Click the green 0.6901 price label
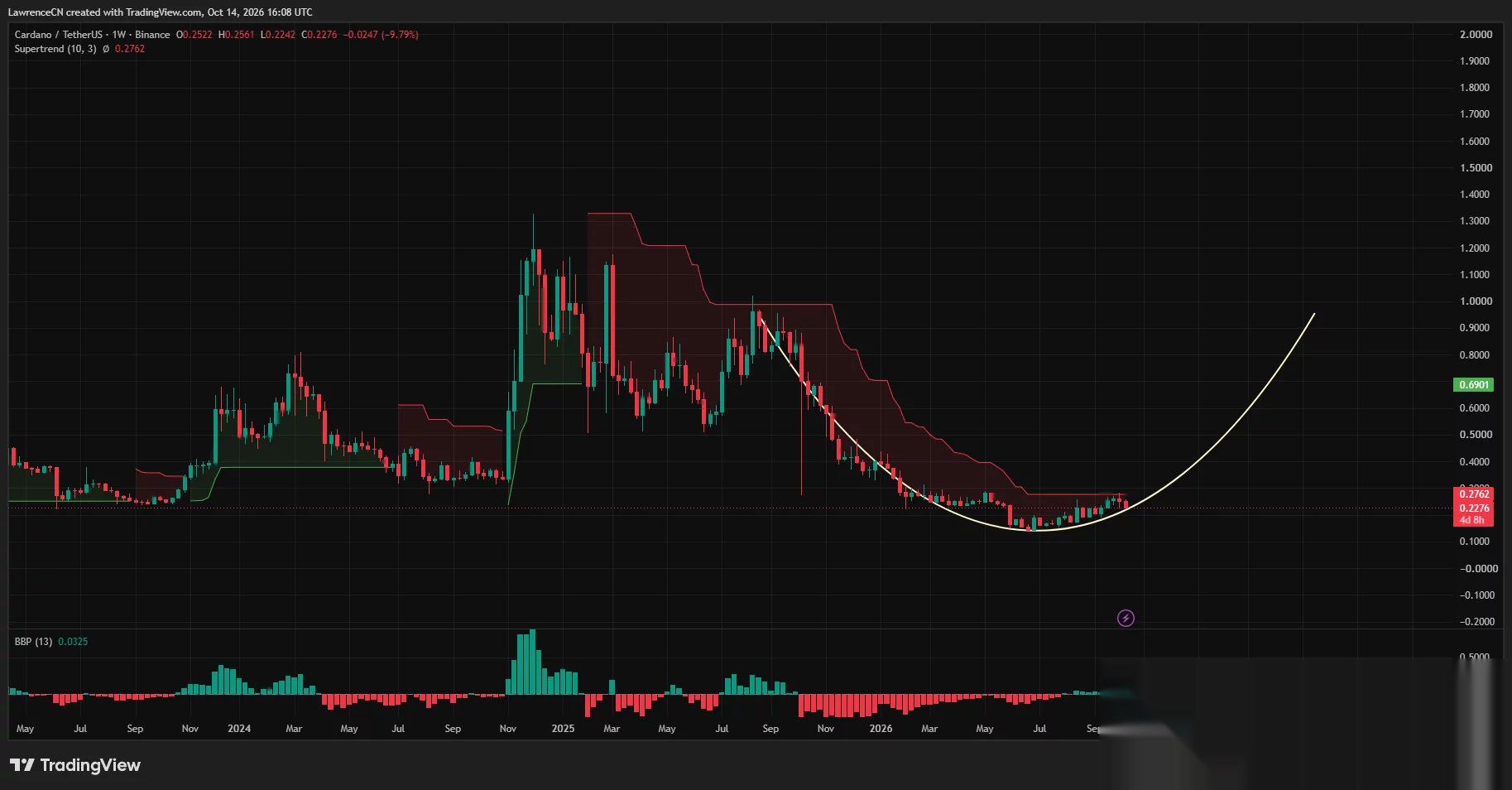Screen dimensions: 1512x790 (x=1474, y=385)
